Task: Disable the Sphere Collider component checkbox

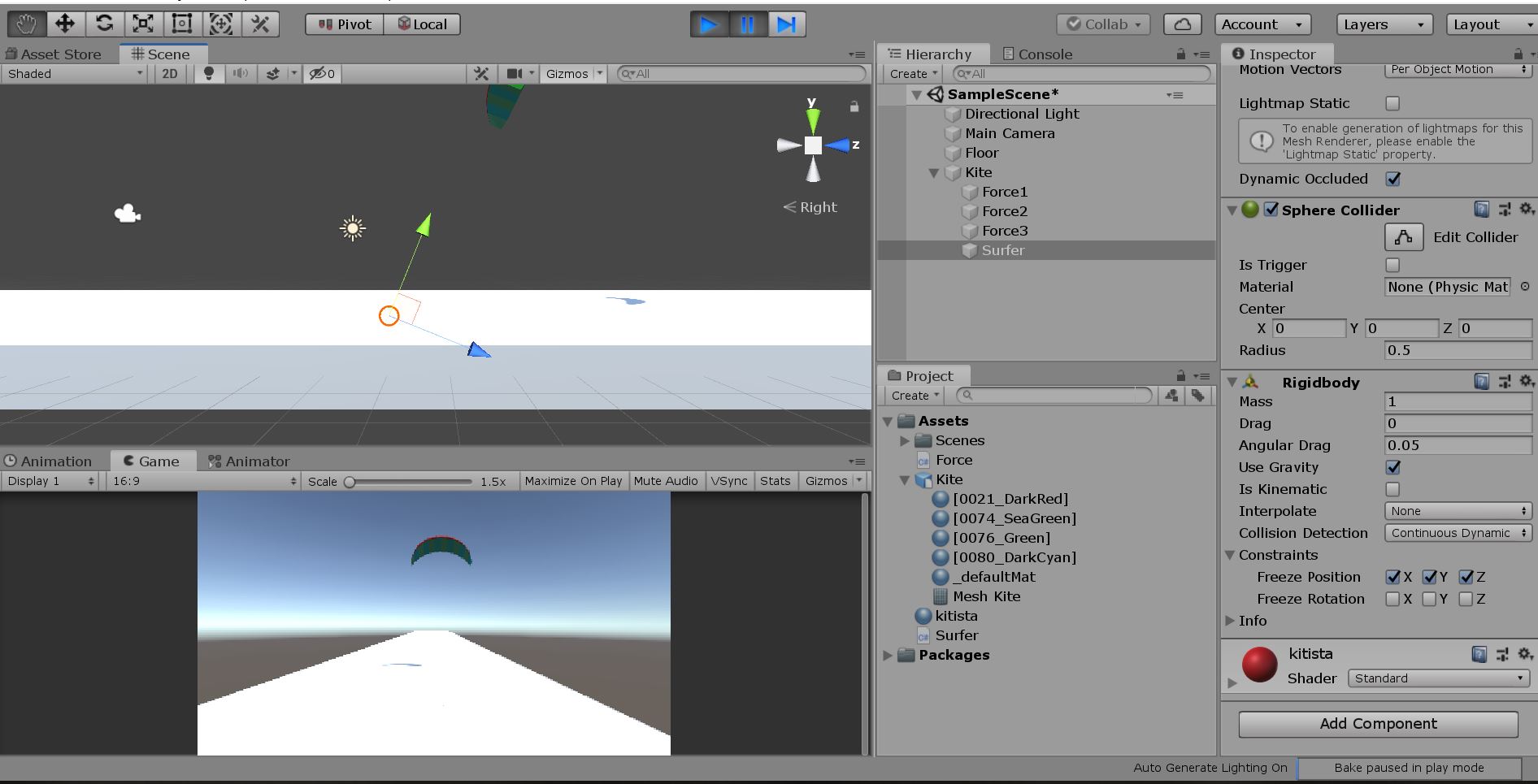Action: coord(1271,210)
